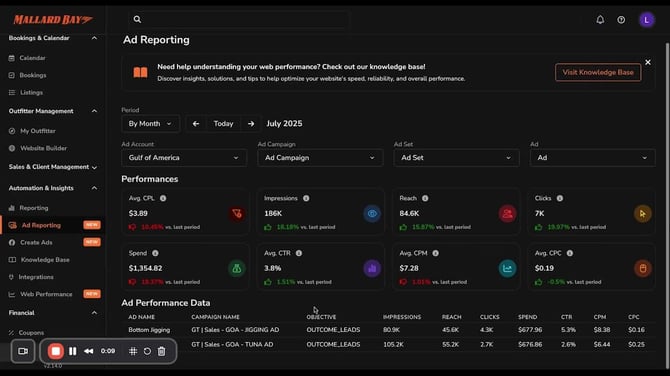Show info for Spend metric
This screenshot has width=670, height=376.
(x=155, y=253)
